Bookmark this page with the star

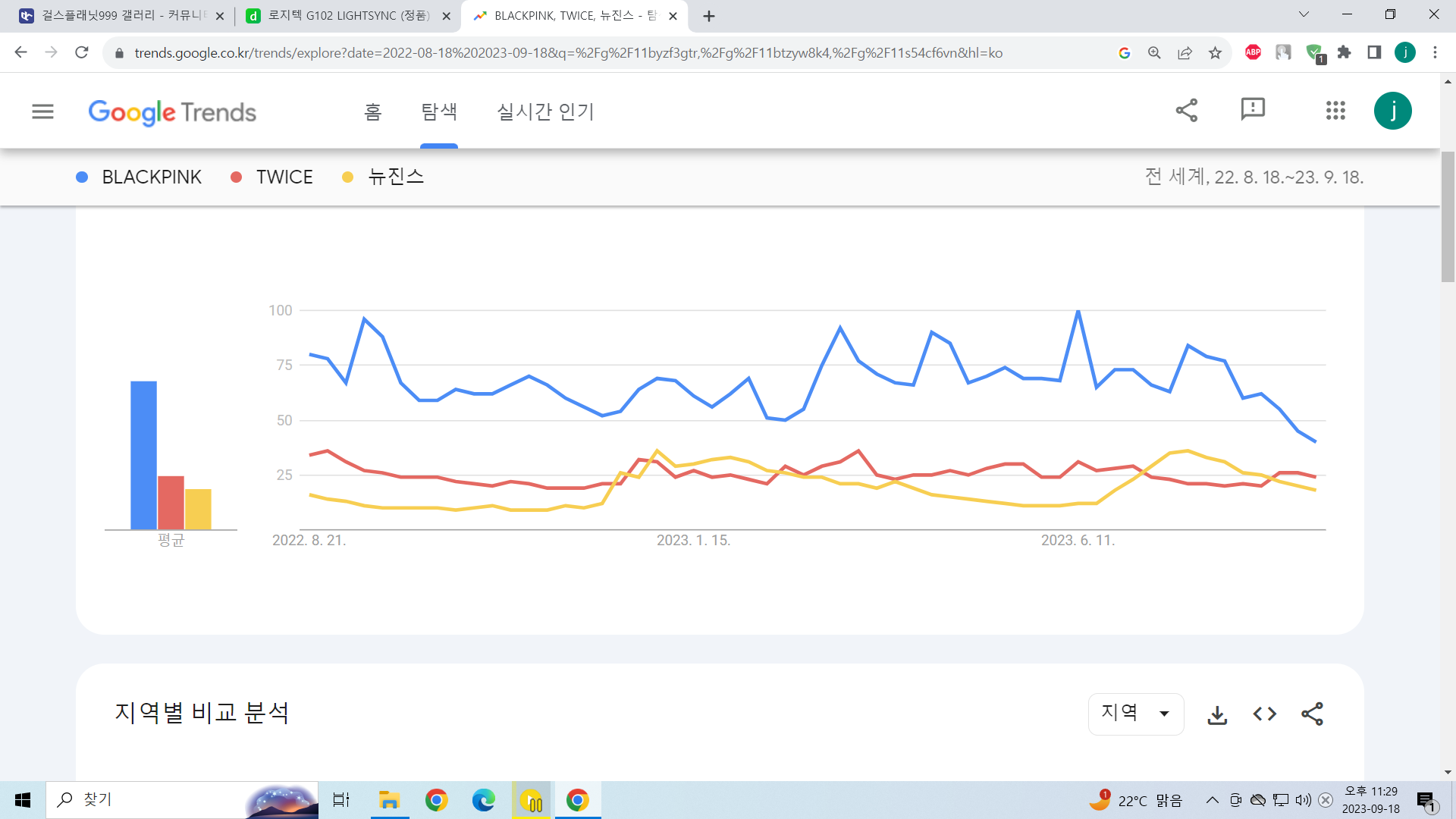point(1215,53)
